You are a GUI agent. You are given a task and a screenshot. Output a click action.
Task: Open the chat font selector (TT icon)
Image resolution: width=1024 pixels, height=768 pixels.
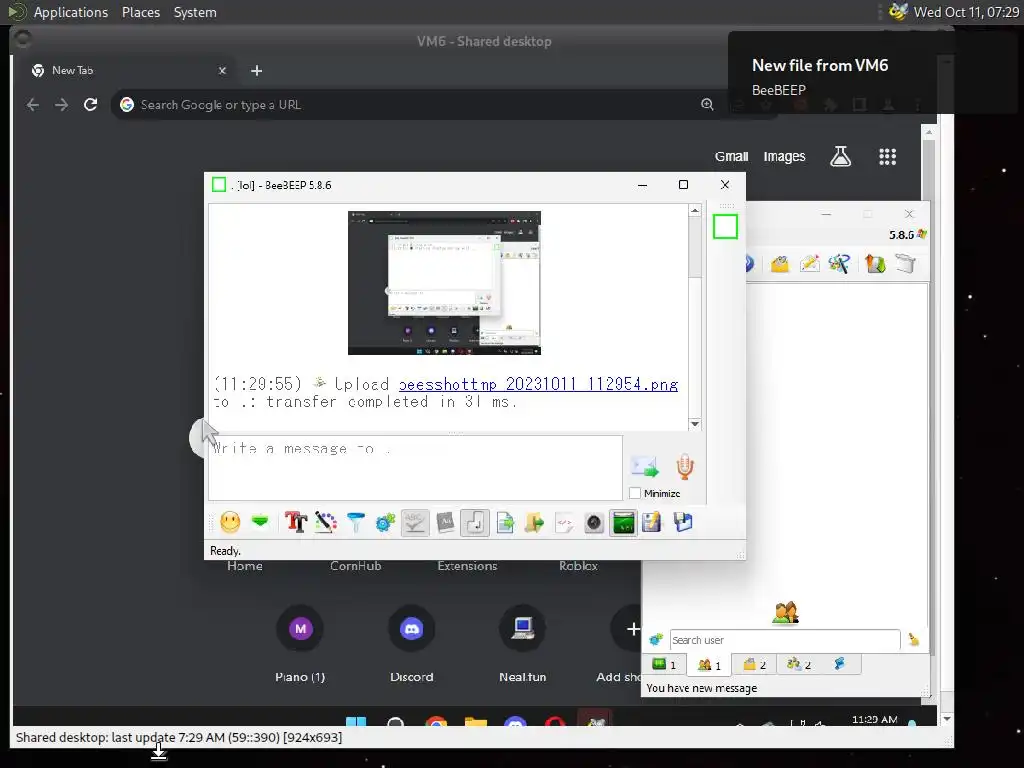click(x=296, y=522)
